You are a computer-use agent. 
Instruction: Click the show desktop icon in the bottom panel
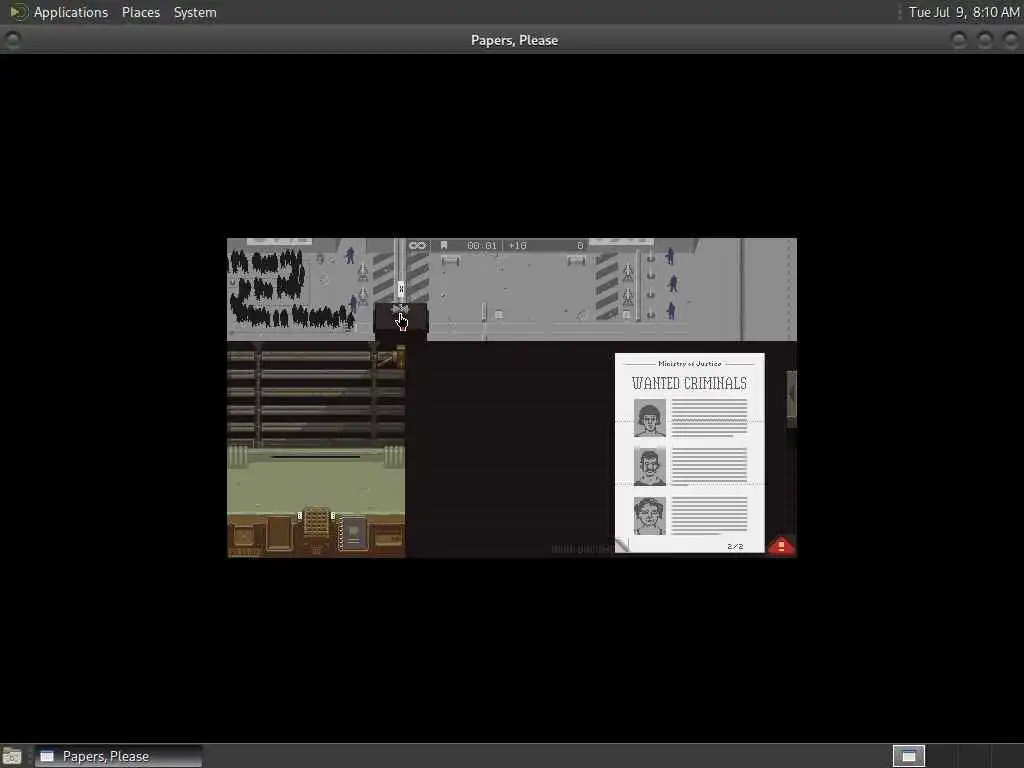(x=12, y=756)
